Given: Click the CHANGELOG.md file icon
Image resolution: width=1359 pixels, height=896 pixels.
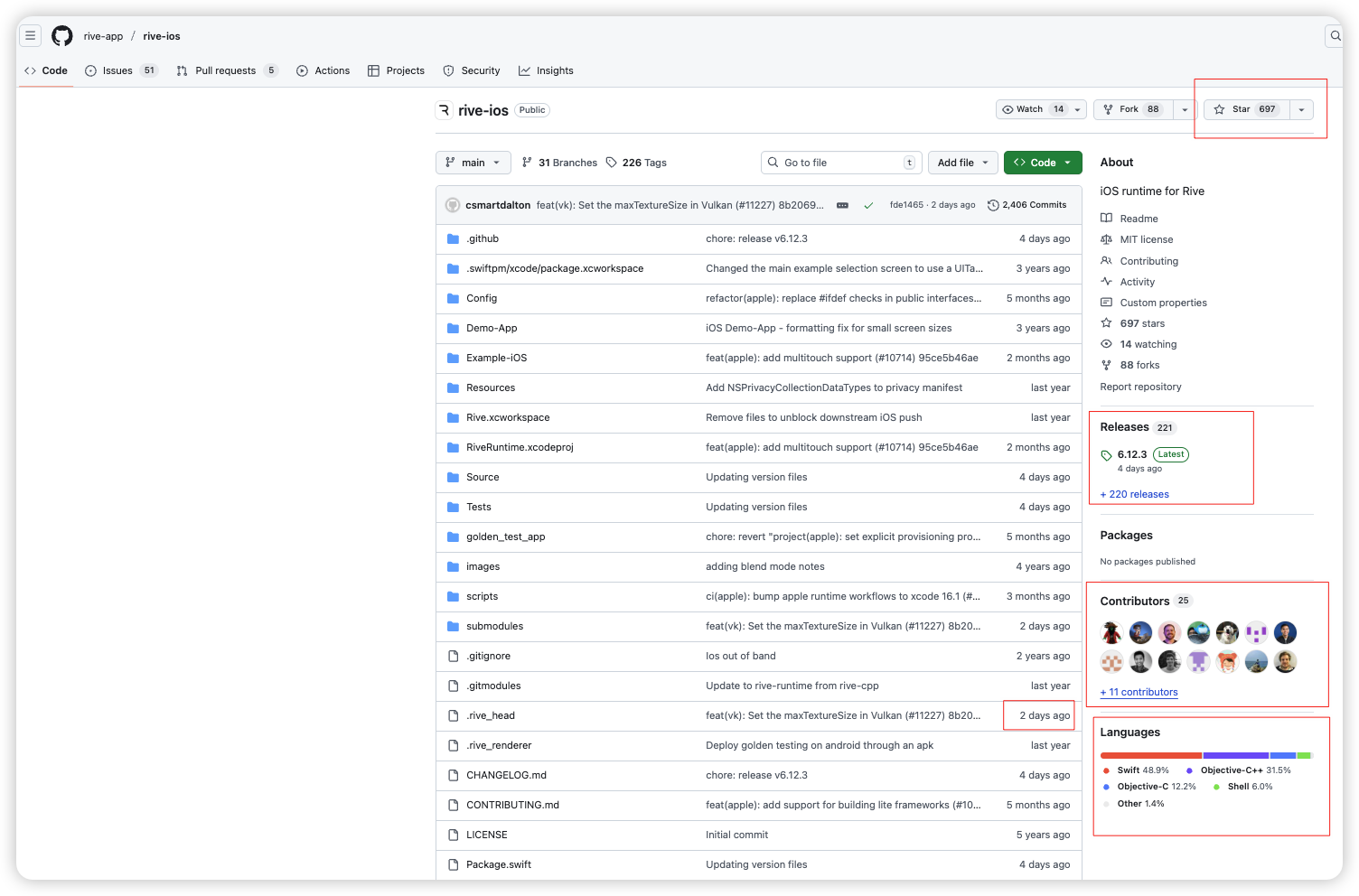Looking at the screenshot, I should (454, 775).
